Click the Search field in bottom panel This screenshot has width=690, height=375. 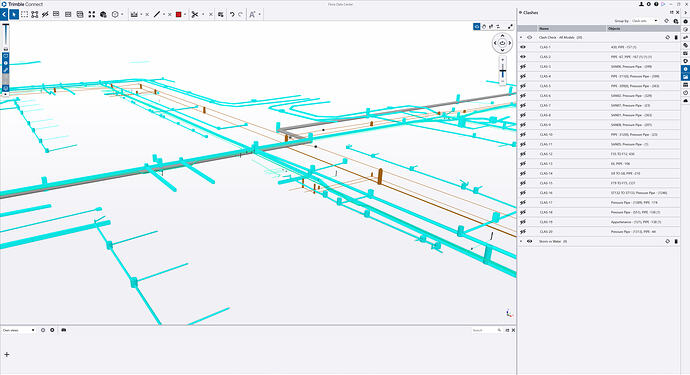(x=487, y=330)
